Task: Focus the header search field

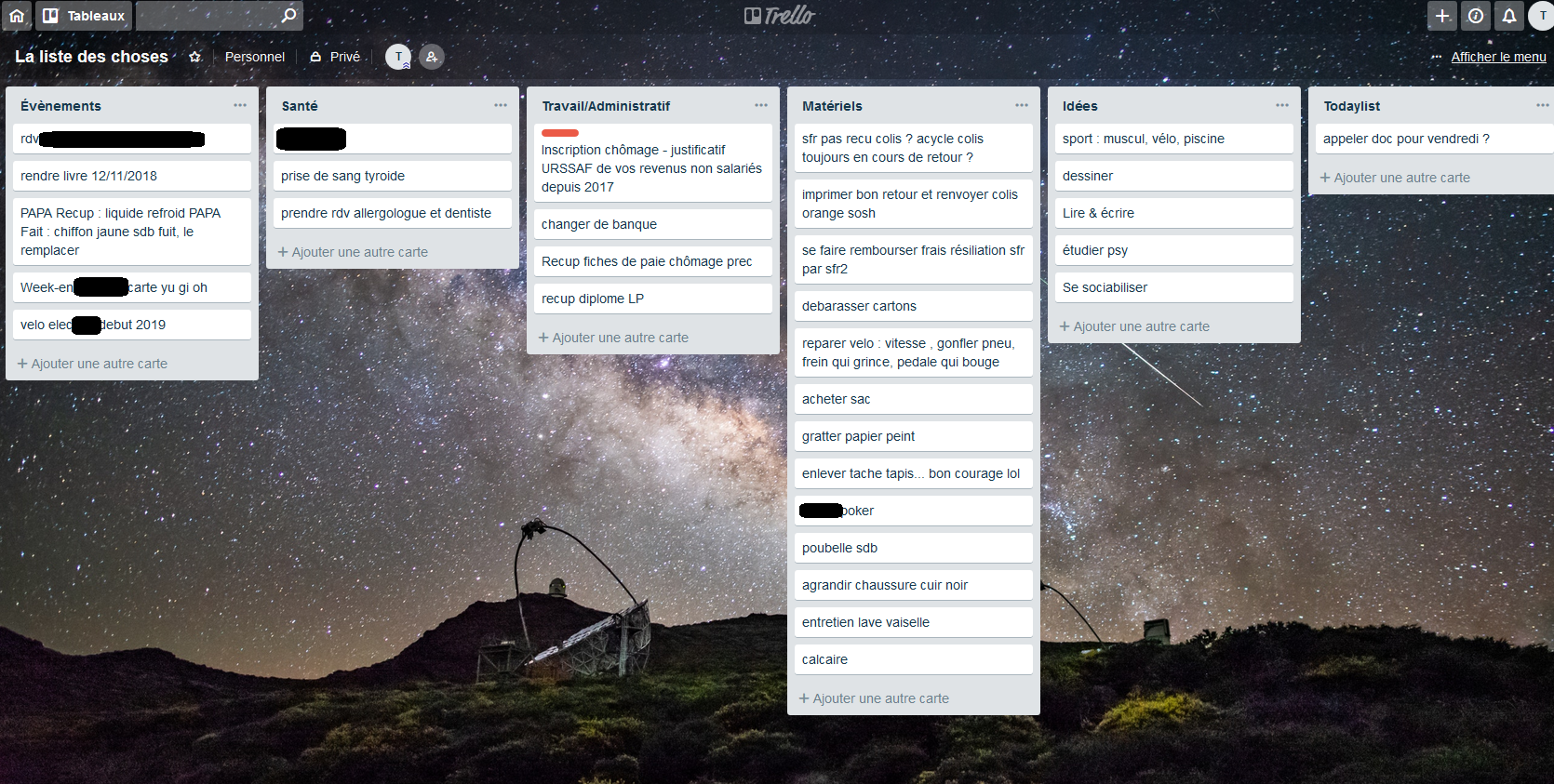Action: click(x=220, y=15)
